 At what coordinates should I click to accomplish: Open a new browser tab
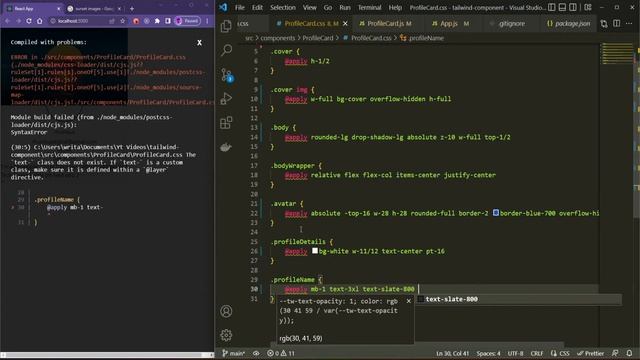[131, 8]
